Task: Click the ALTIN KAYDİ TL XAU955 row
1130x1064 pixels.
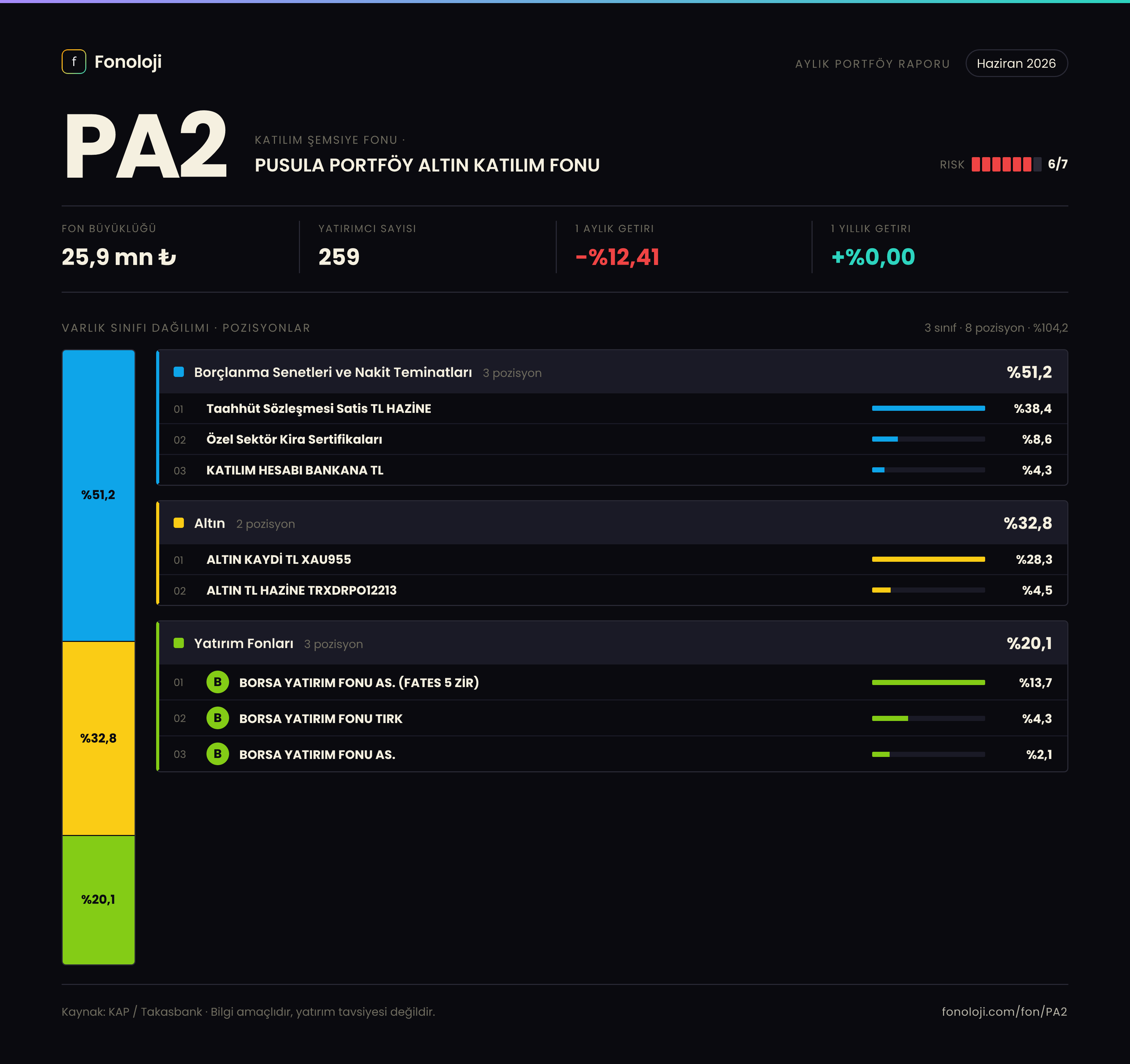Action: click(613, 559)
